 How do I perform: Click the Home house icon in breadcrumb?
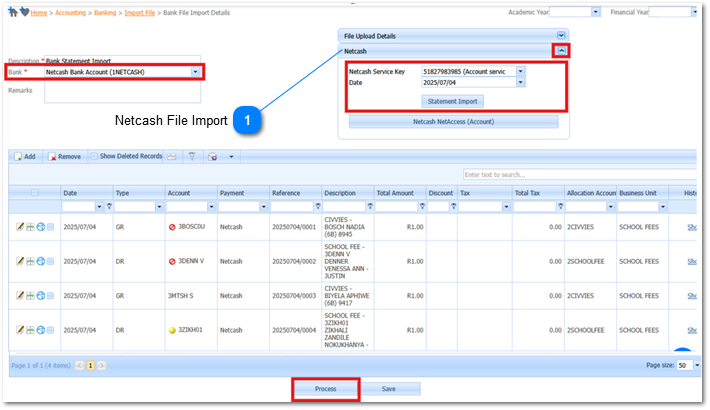[13, 12]
